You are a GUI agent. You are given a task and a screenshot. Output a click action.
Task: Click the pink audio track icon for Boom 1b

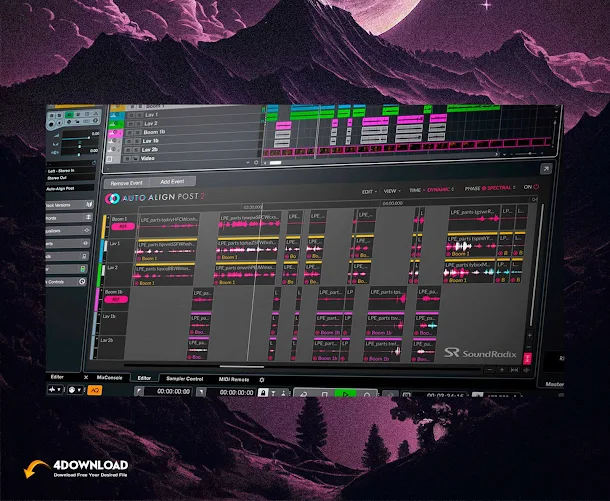[x=115, y=133]
